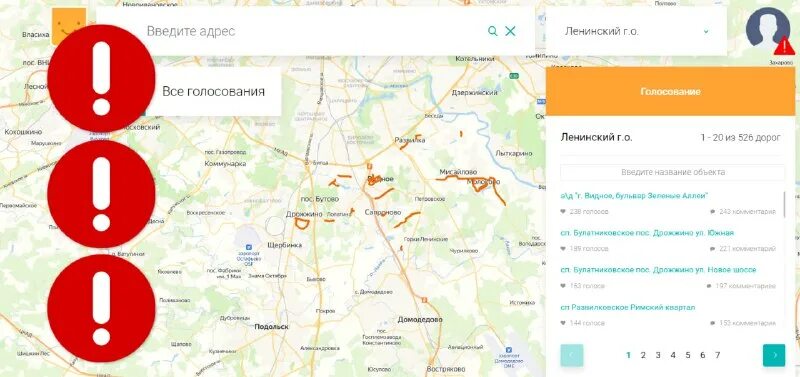Click the Ленинский г.о. heading in panel
This screenshot has height=377, width=800.
click(596, 137)
